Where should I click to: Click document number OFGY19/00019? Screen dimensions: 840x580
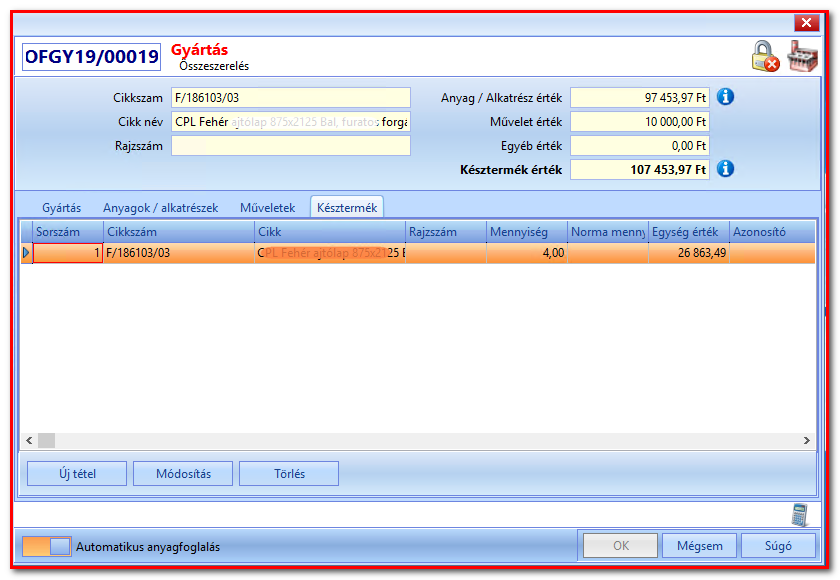(92, 57)
